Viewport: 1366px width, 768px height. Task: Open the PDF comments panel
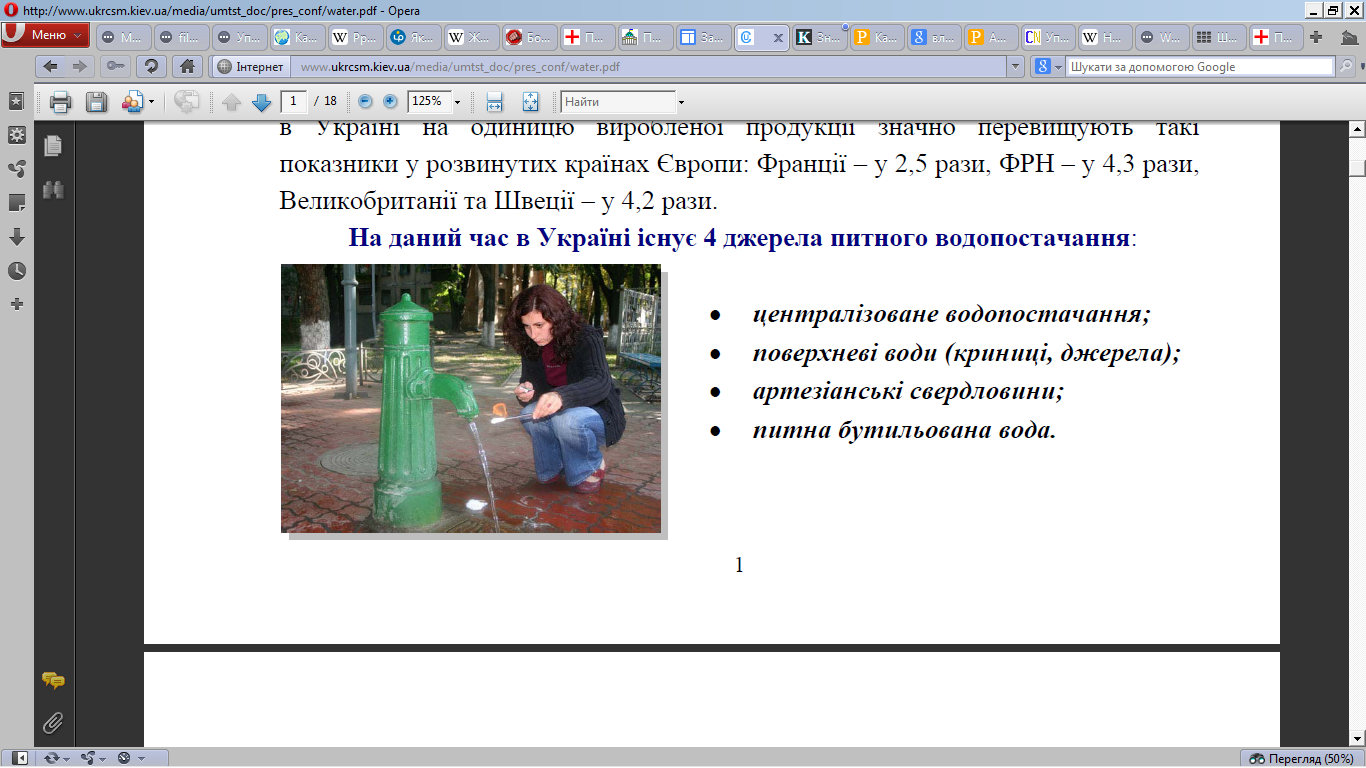53,681
